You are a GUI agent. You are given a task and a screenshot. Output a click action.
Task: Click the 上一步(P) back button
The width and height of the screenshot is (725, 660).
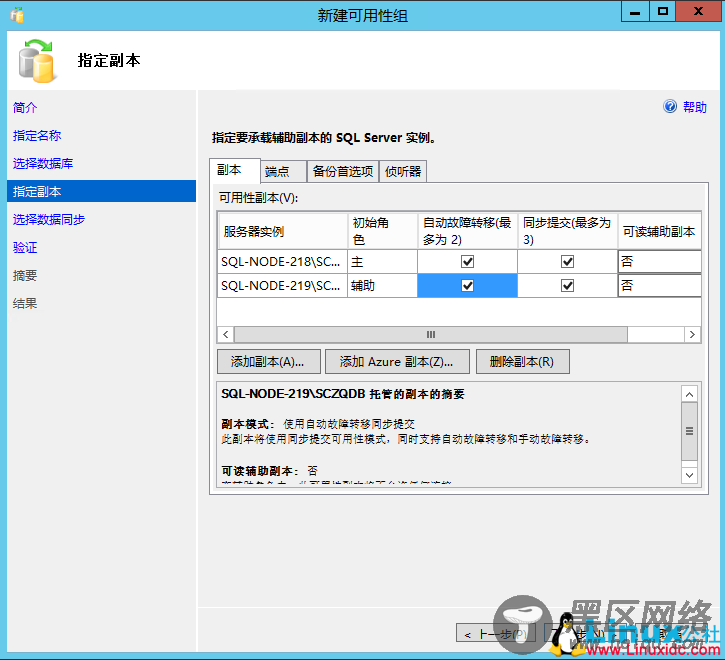coord(495,634)
